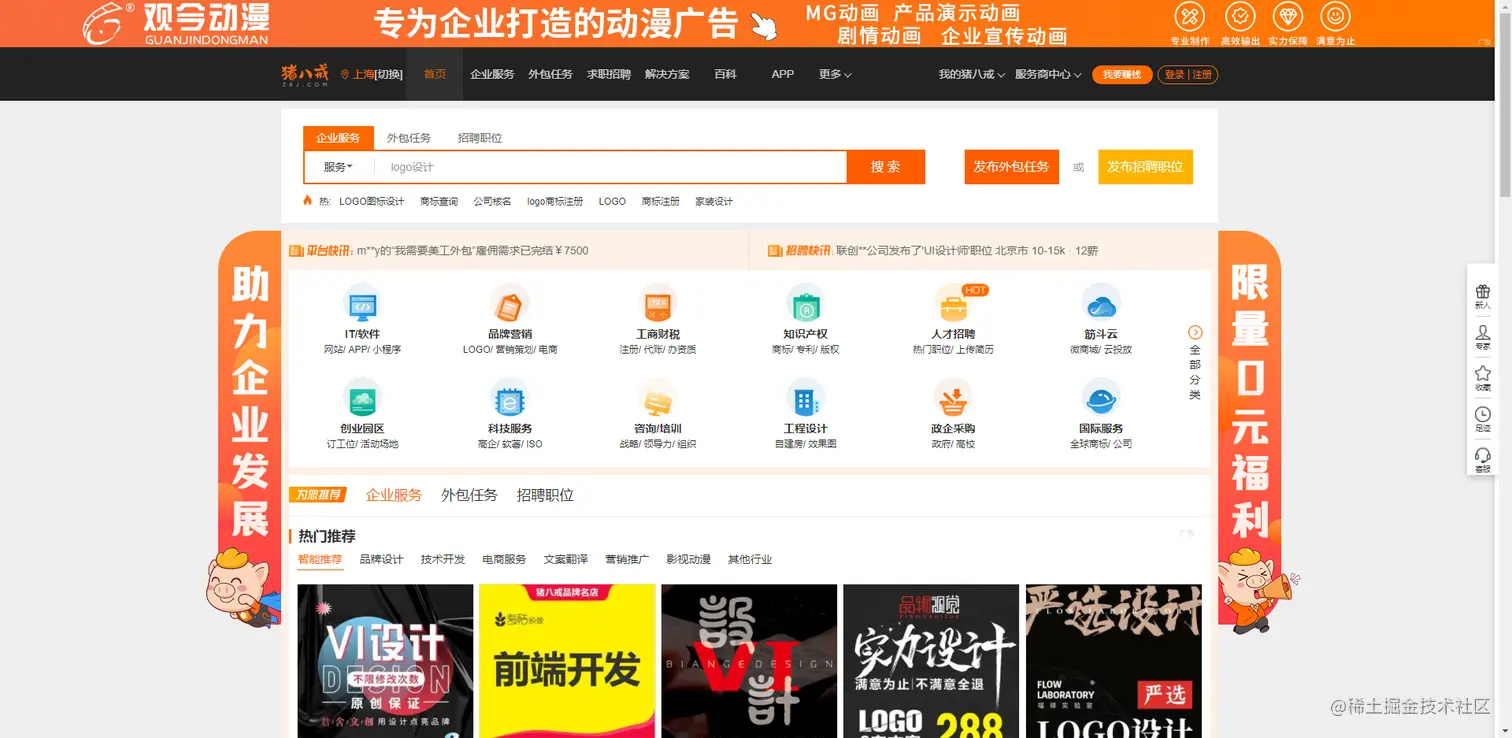Click the 登录 link
Screen dimensions: 1512x738
pyautogui.click(x=1174, y=75)
